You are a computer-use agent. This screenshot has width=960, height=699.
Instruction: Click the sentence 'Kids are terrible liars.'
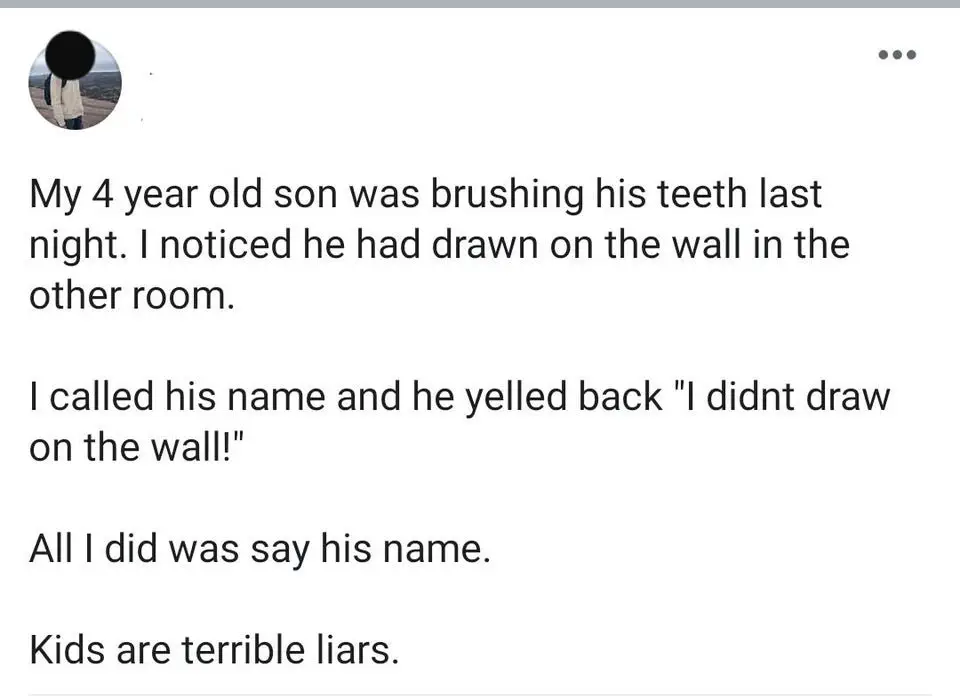214,649
